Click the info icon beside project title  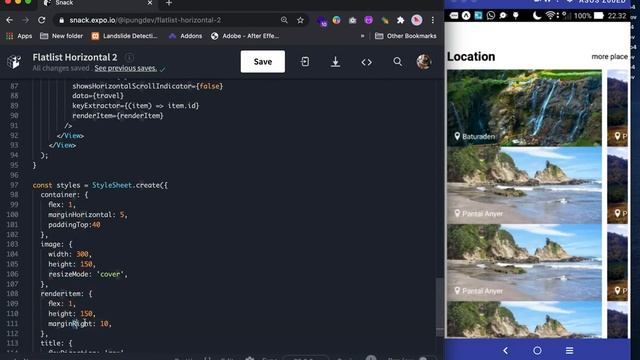pyautogui.click(x=129, y=57)
